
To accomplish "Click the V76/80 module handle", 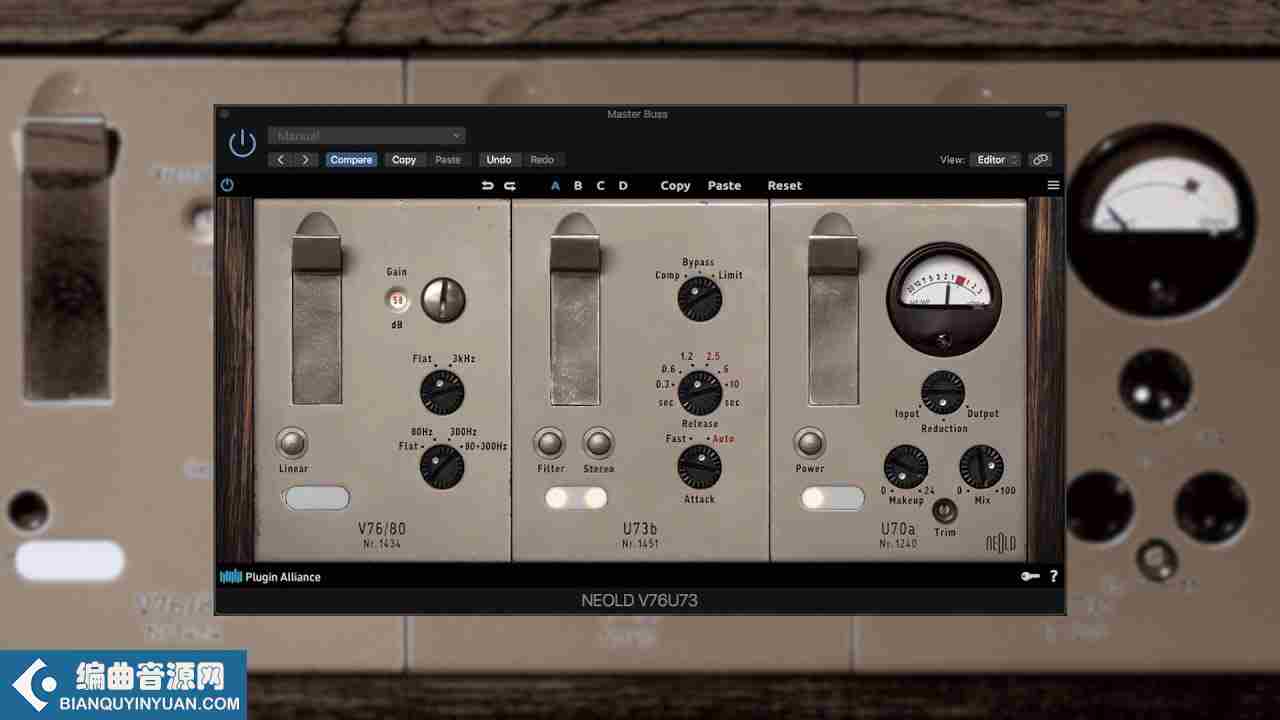I will click(x=317, y=307).
